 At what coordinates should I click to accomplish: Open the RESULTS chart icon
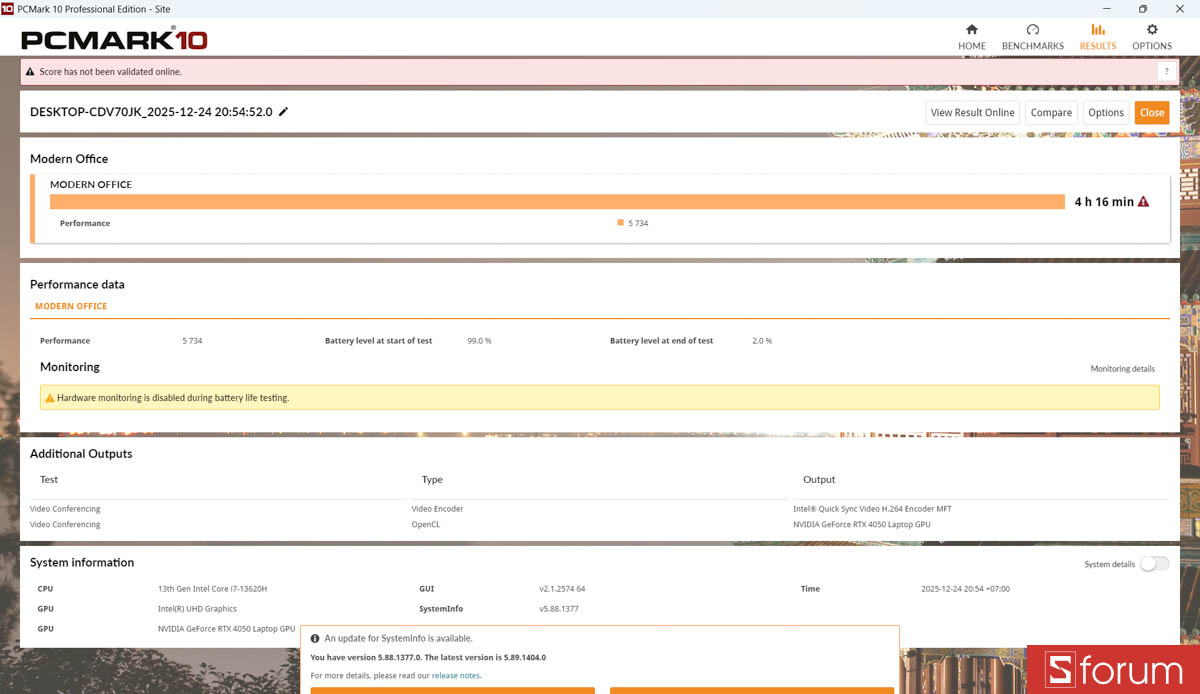click(1098, 29)
